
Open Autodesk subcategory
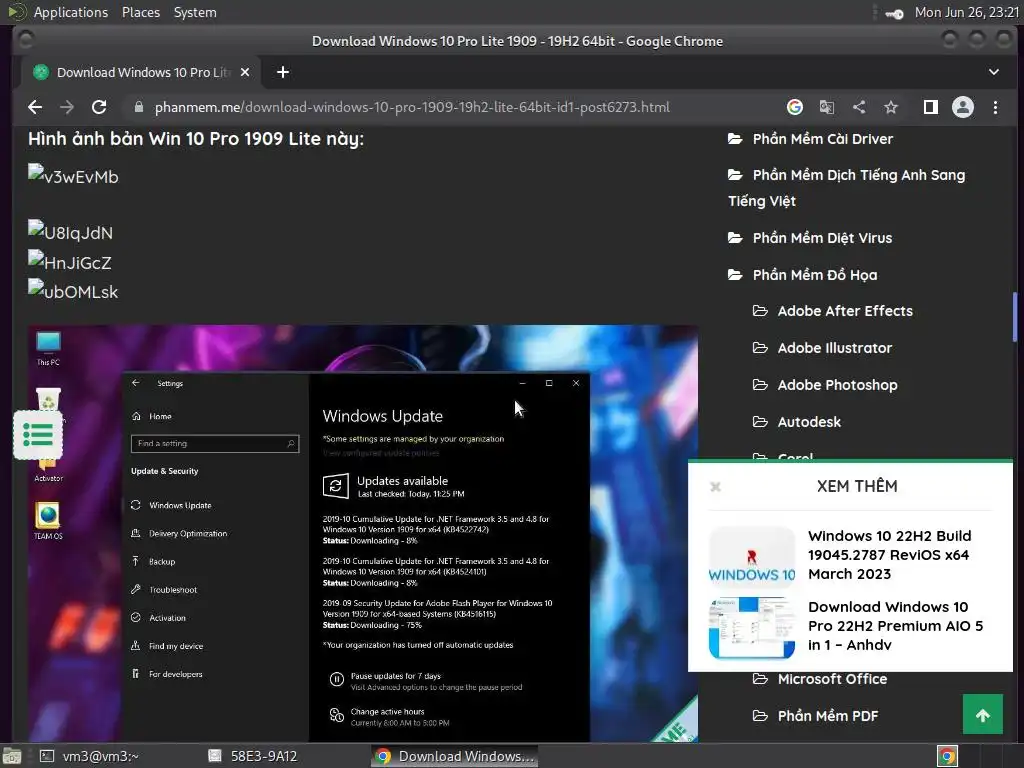coord(809,422)
